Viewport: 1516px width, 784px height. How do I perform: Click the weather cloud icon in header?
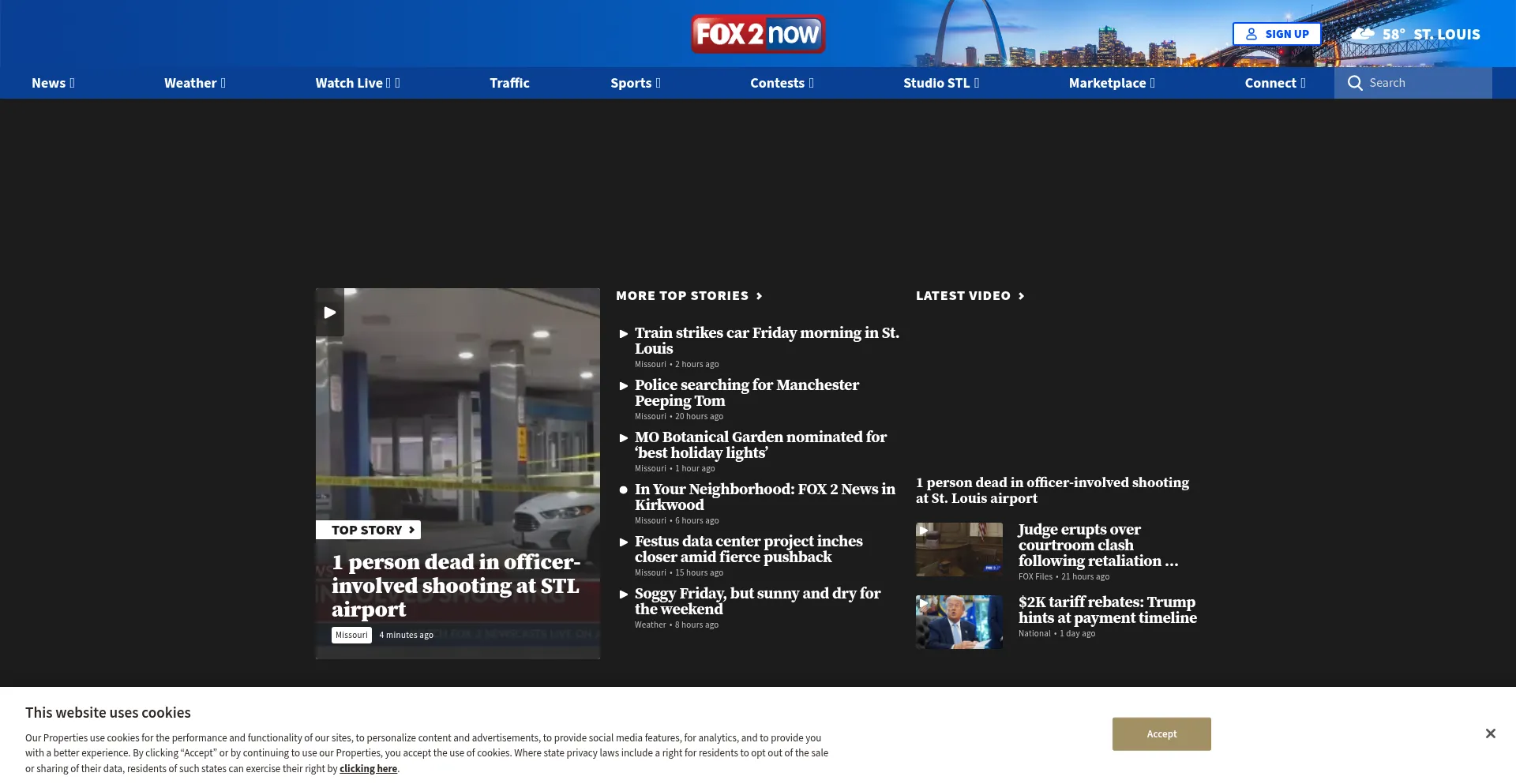(x=1363, y=34)
